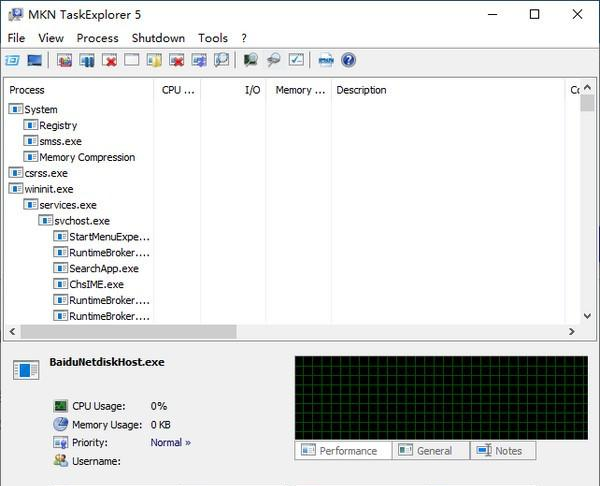Click the gray binoculars search toolbar icon

point(273,60)
